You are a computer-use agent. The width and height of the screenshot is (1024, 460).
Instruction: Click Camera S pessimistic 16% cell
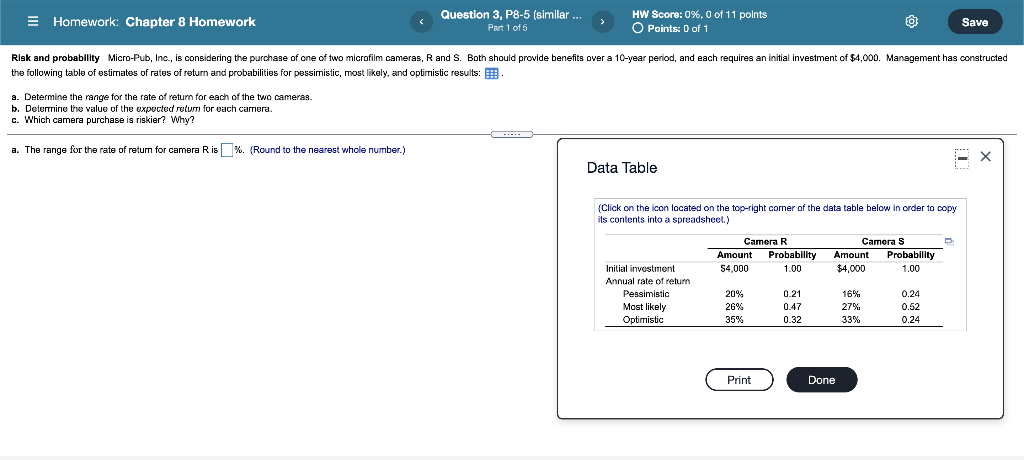click(x=851, y=294)
